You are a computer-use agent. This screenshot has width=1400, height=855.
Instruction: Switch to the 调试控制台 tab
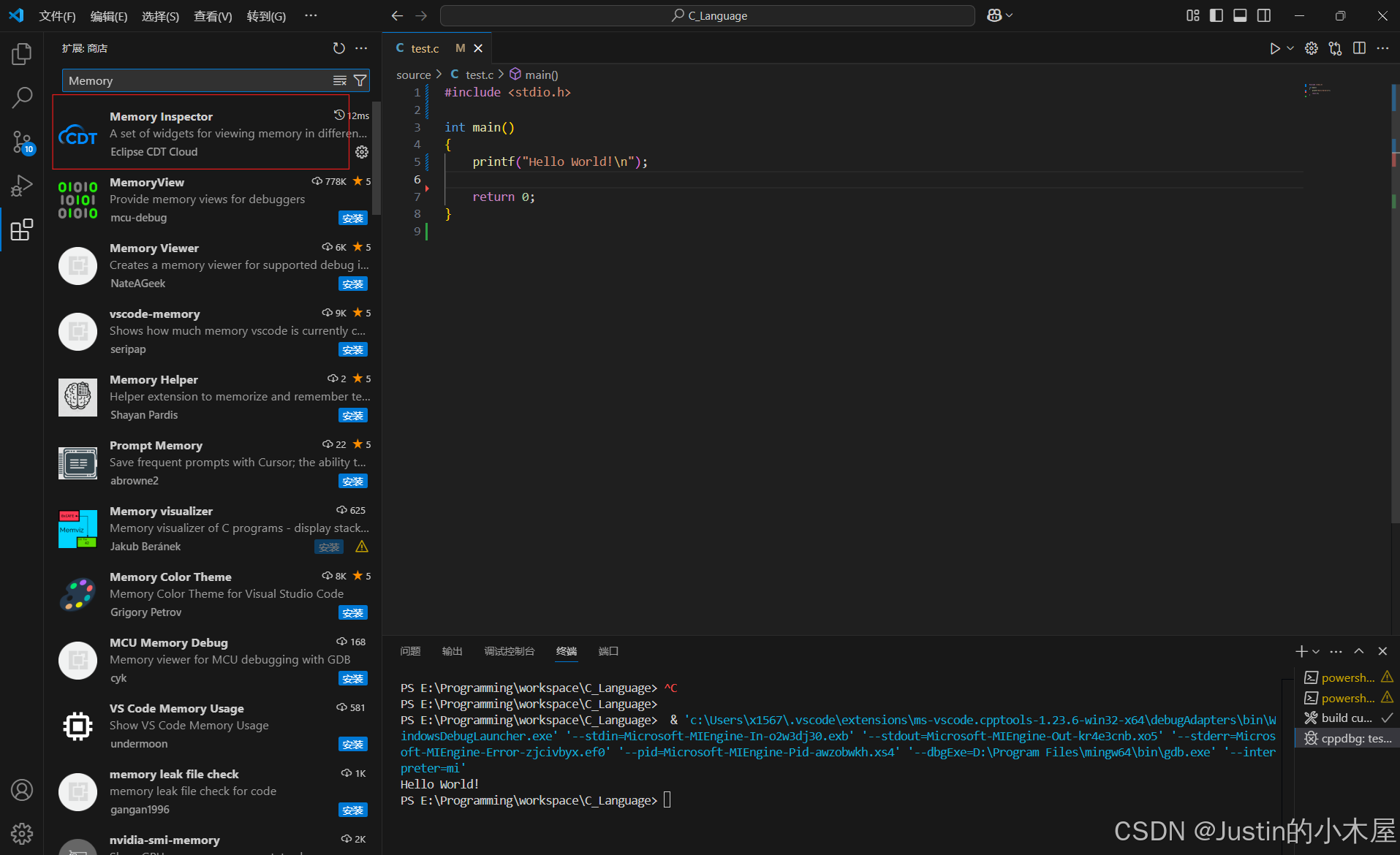coord(510,651)
